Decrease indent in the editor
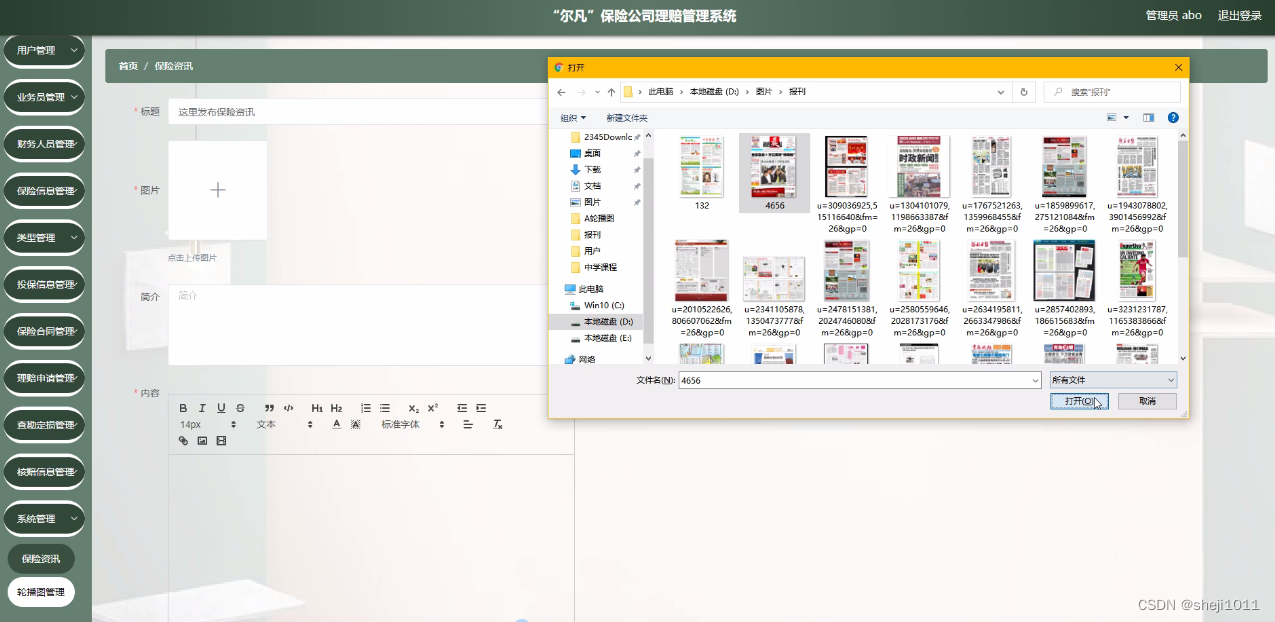 (462, 408)
